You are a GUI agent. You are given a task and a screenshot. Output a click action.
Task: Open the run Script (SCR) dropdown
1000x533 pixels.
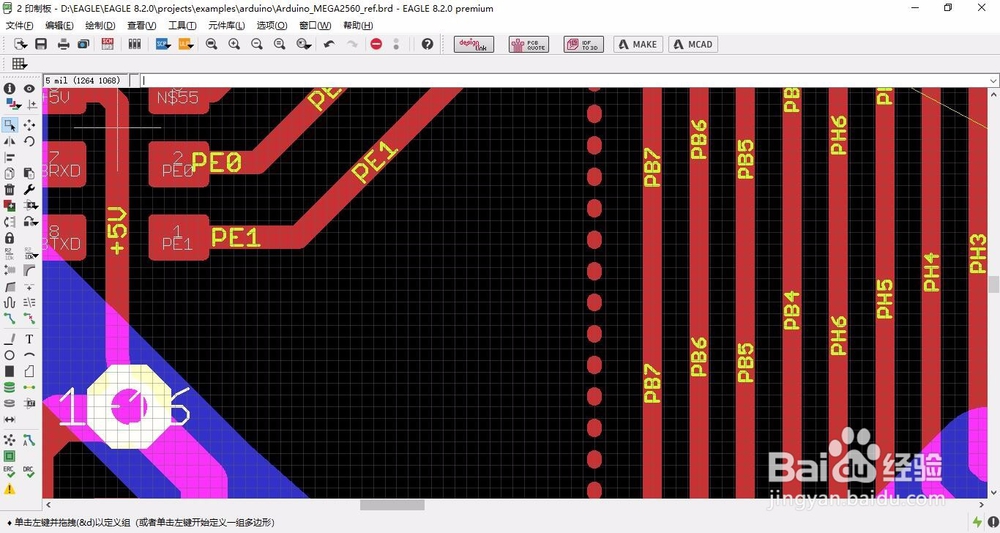click(163, 44)
